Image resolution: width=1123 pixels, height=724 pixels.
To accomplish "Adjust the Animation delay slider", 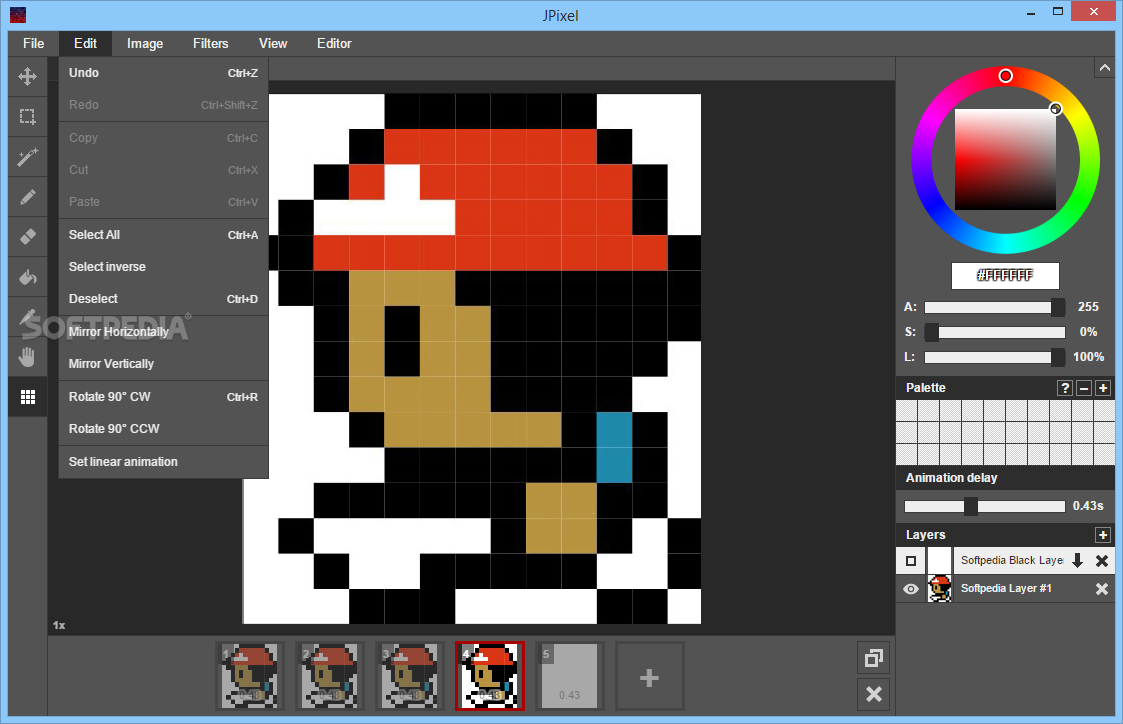I will coord(985,506).
